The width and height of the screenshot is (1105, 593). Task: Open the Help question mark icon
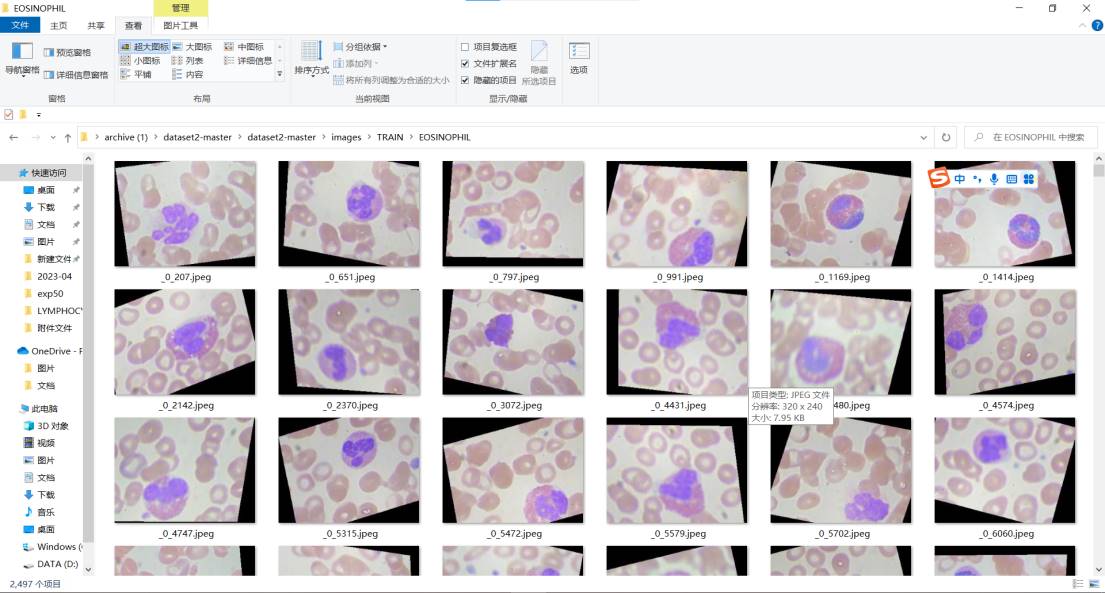pos(1097,25)
